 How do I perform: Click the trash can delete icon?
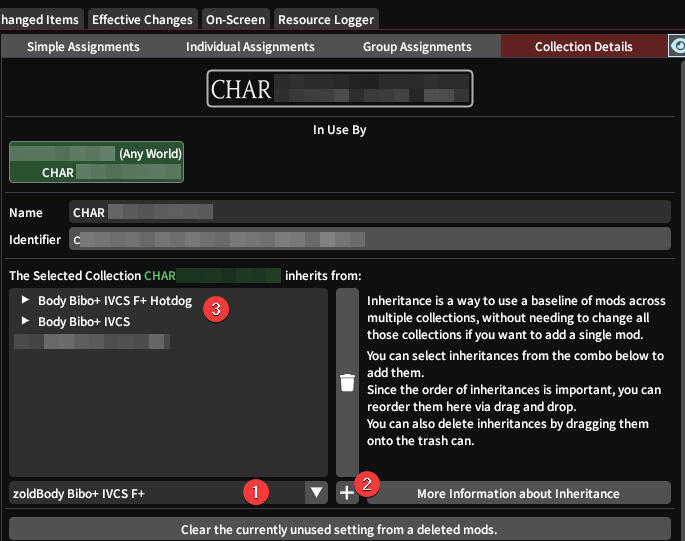(x=347, y=382)
